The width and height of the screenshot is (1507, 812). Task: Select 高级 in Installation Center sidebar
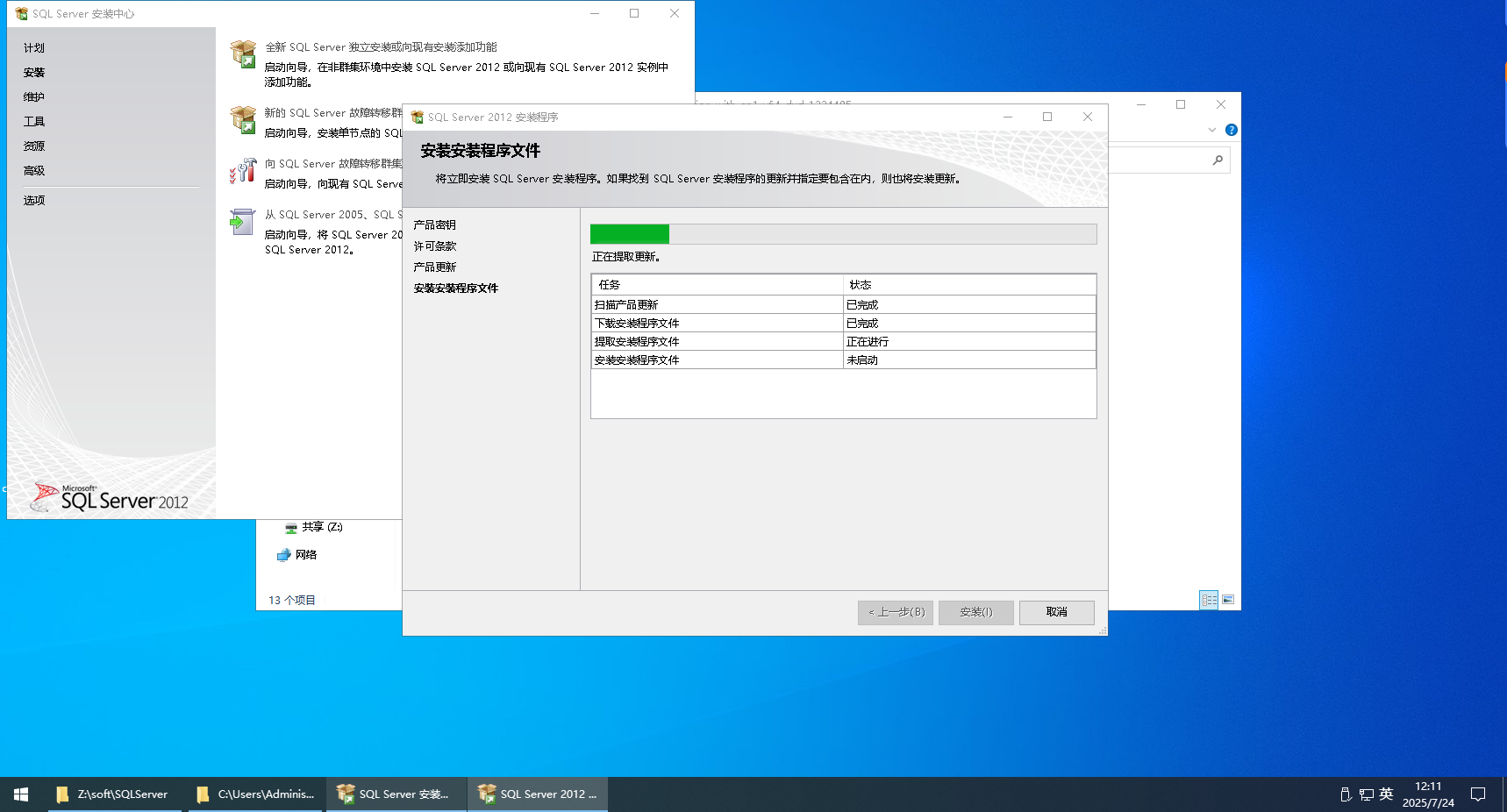[x=34, y=171]
